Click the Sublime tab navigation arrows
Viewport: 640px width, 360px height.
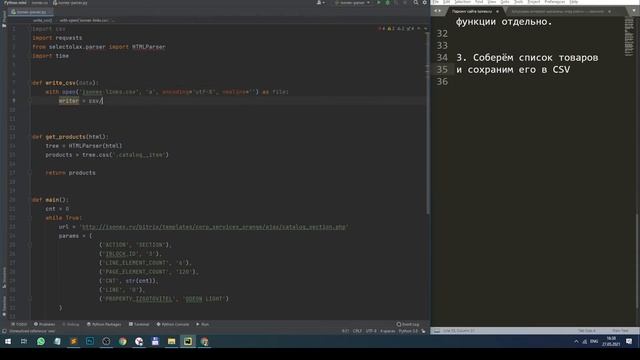tap(437, 11)
